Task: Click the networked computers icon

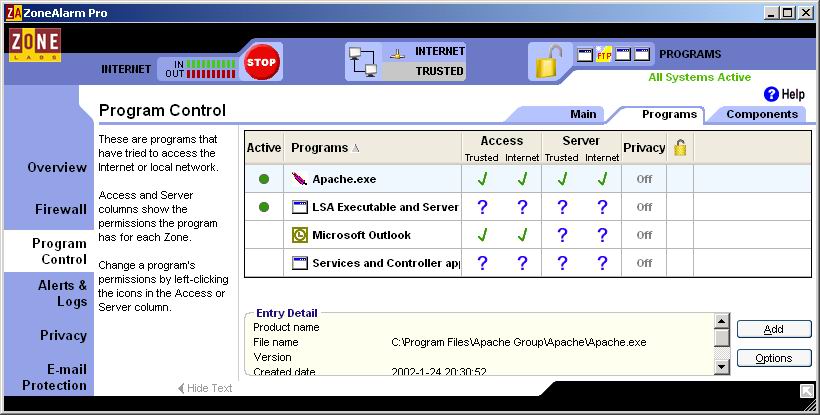Action: (x=363, y=62)
